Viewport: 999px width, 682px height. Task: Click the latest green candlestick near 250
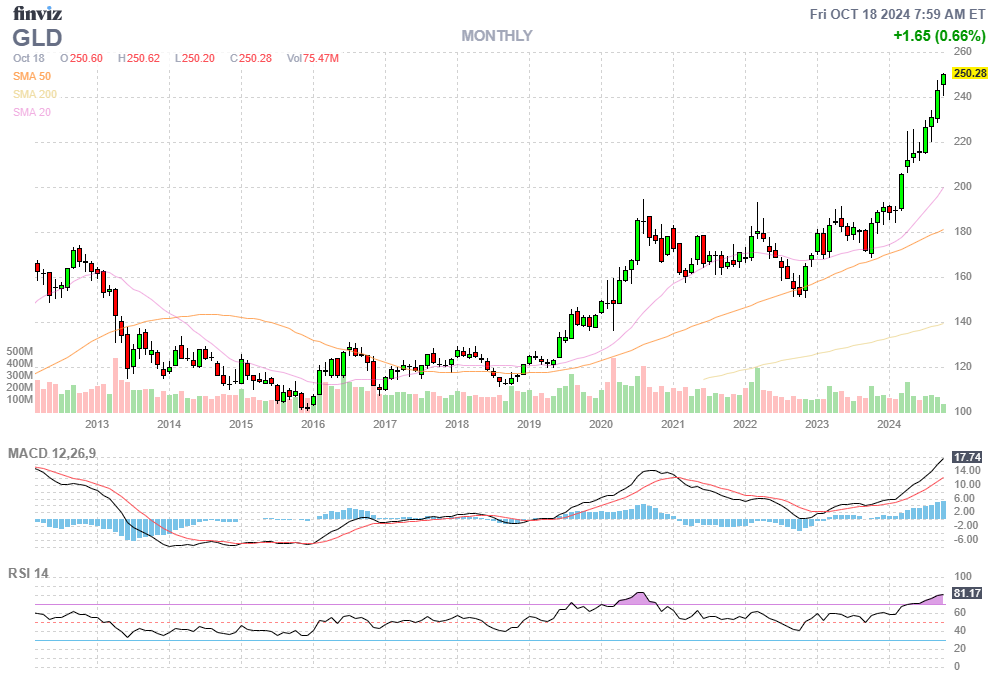click(x=943, y=81)
